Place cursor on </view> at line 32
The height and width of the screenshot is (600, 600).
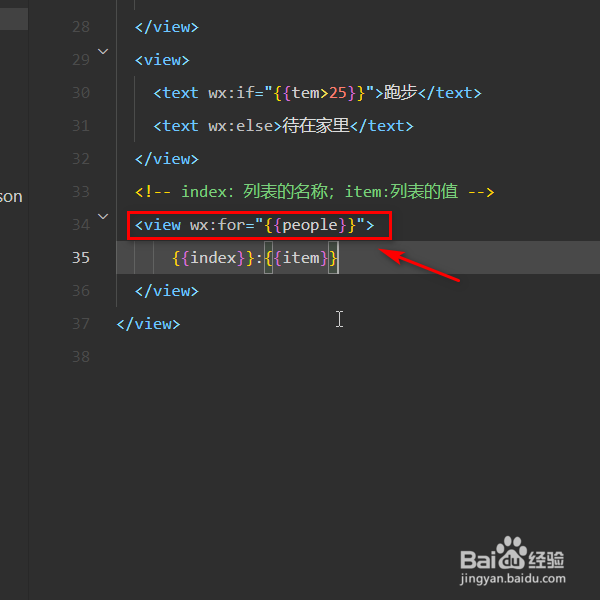[x=166, y=159]
